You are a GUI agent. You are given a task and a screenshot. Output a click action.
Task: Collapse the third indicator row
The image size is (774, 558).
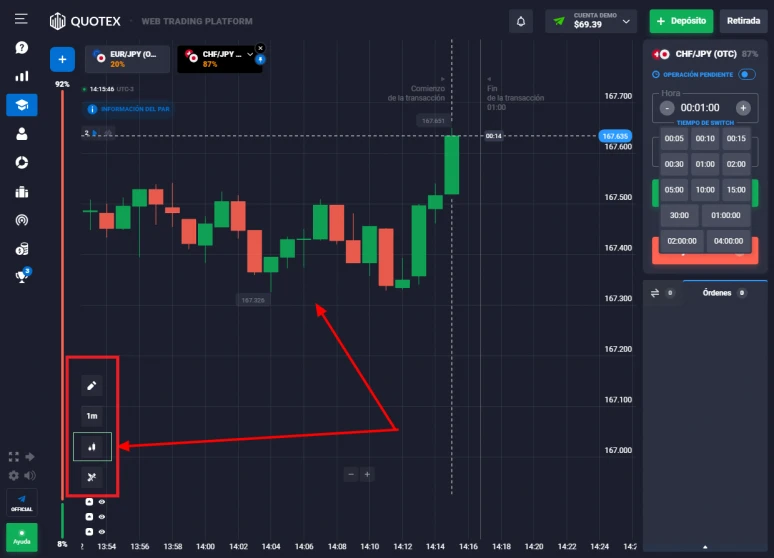(x=89, y=532)
